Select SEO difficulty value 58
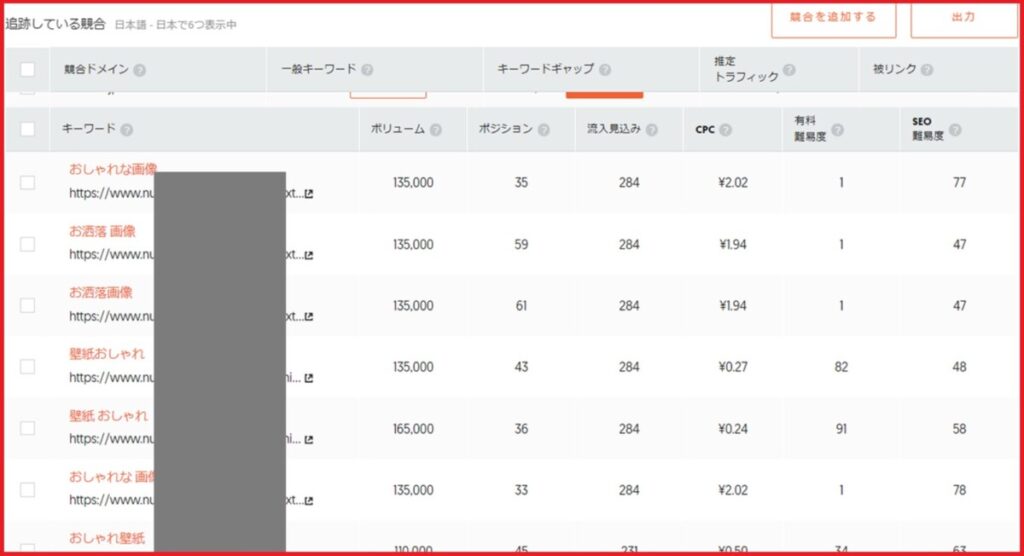This screenshot has width=1024, height=556. (x=959, y=429)
